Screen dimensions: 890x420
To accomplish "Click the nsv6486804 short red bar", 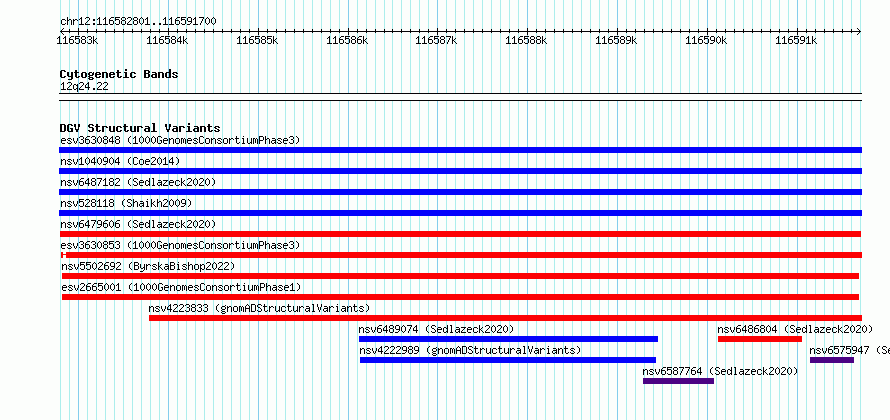I will (x=759, y=339).
